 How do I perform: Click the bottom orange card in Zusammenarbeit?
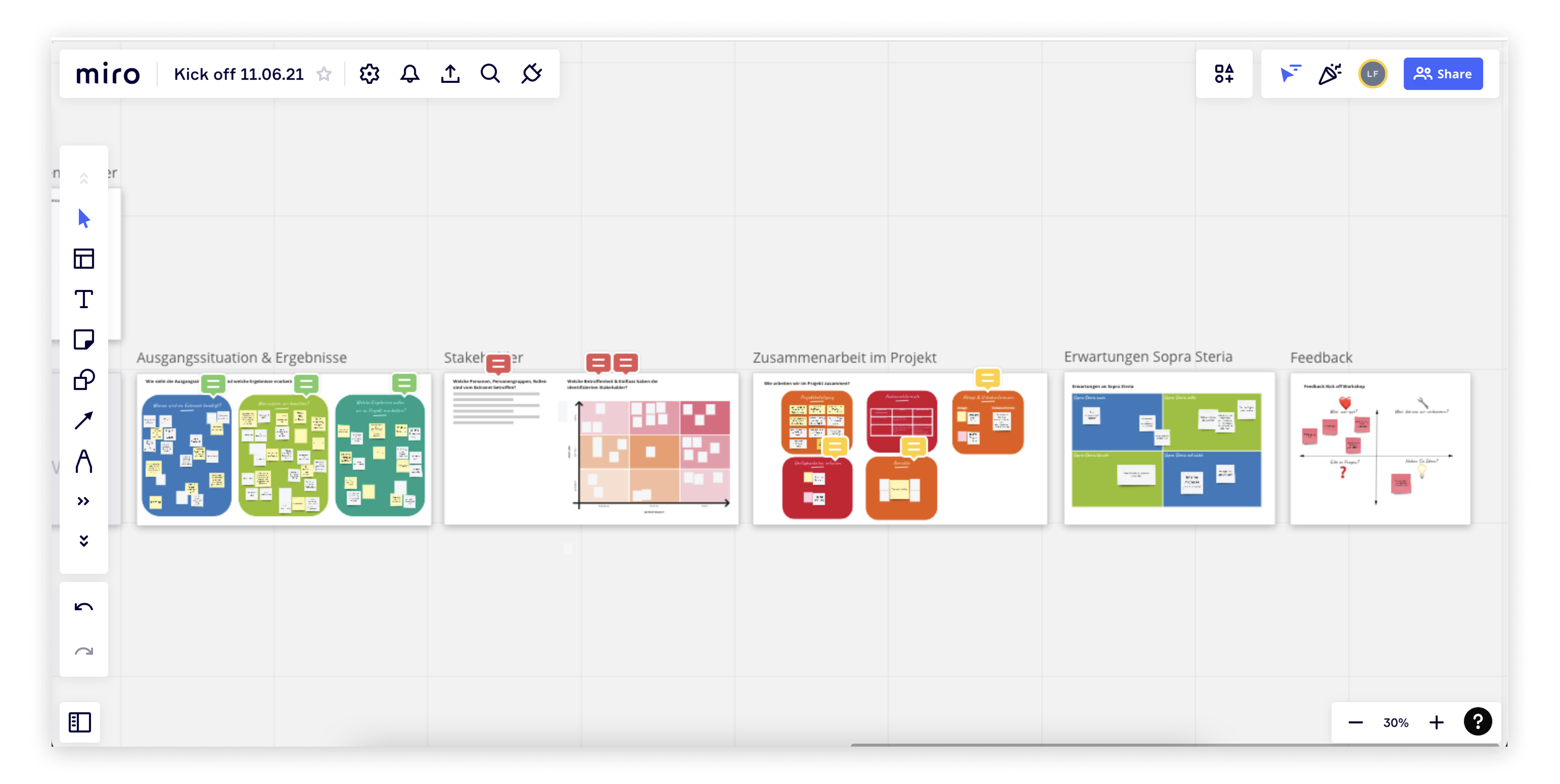click(x=901, y=488)
